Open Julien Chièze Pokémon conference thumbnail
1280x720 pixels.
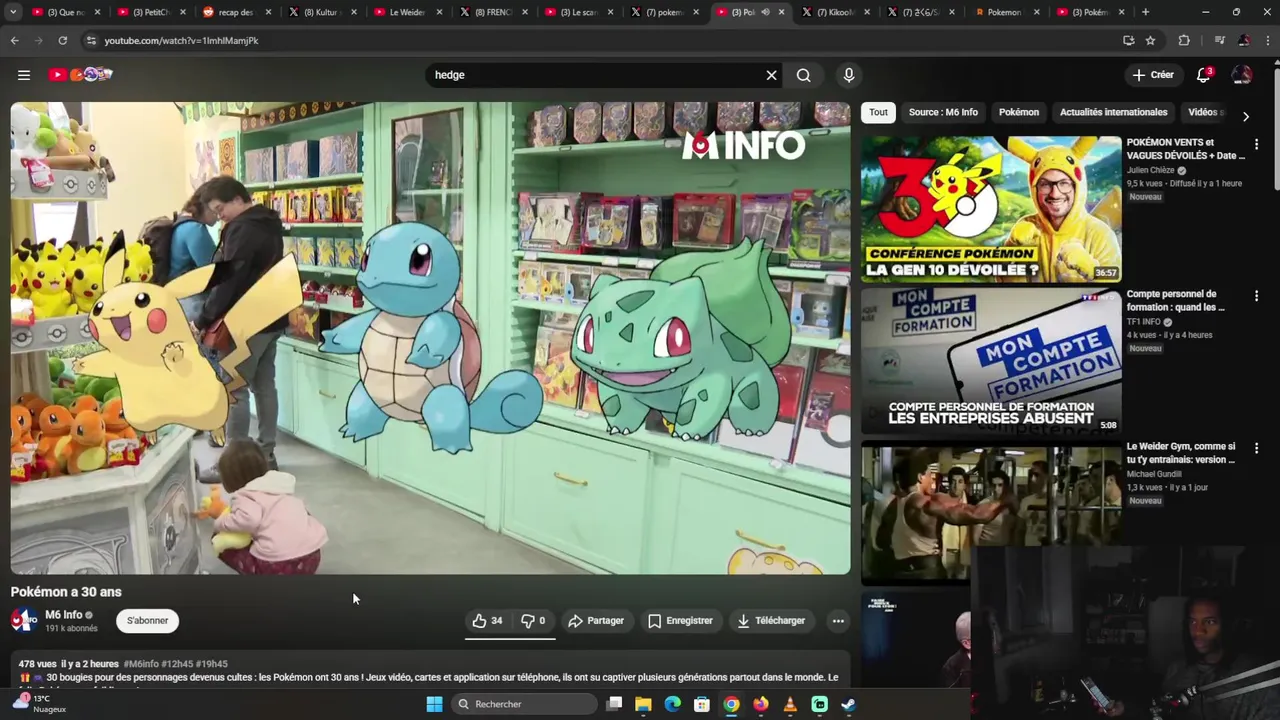pos(991,209)
